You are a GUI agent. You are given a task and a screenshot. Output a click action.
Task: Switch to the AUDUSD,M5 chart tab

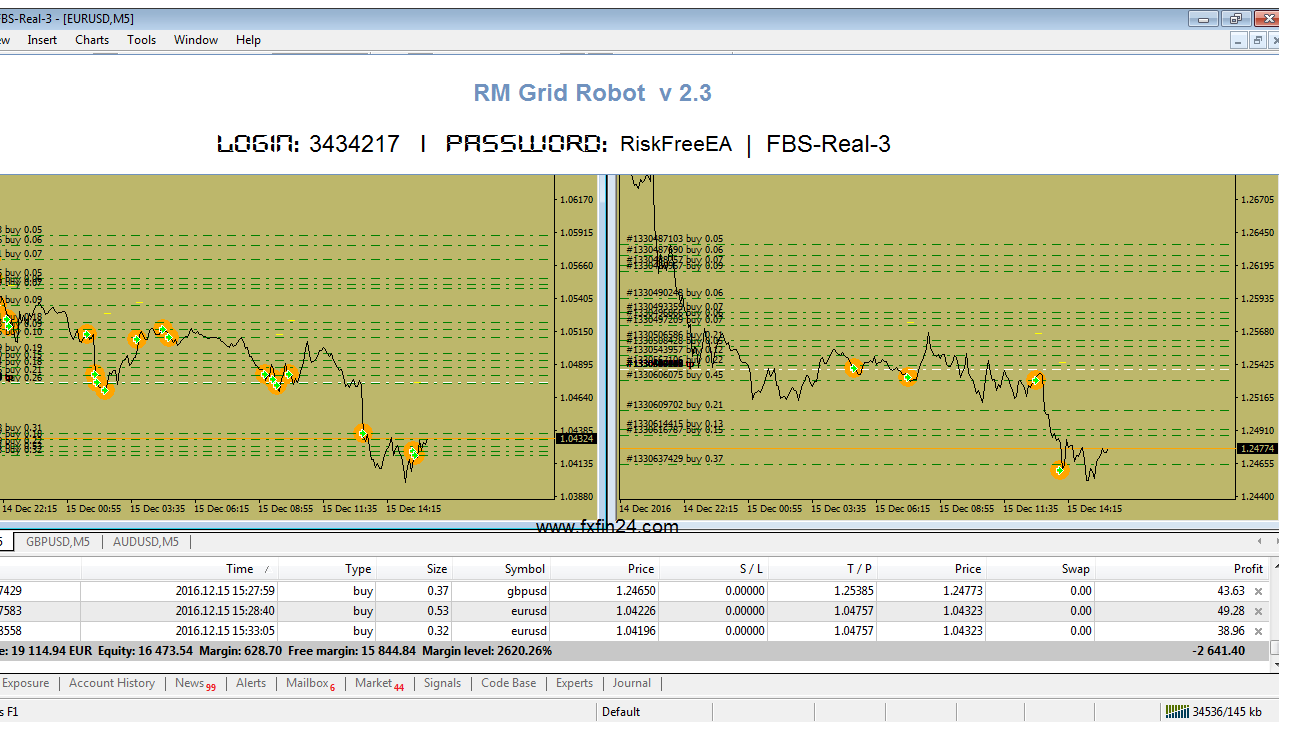click(x=146, y=542)
